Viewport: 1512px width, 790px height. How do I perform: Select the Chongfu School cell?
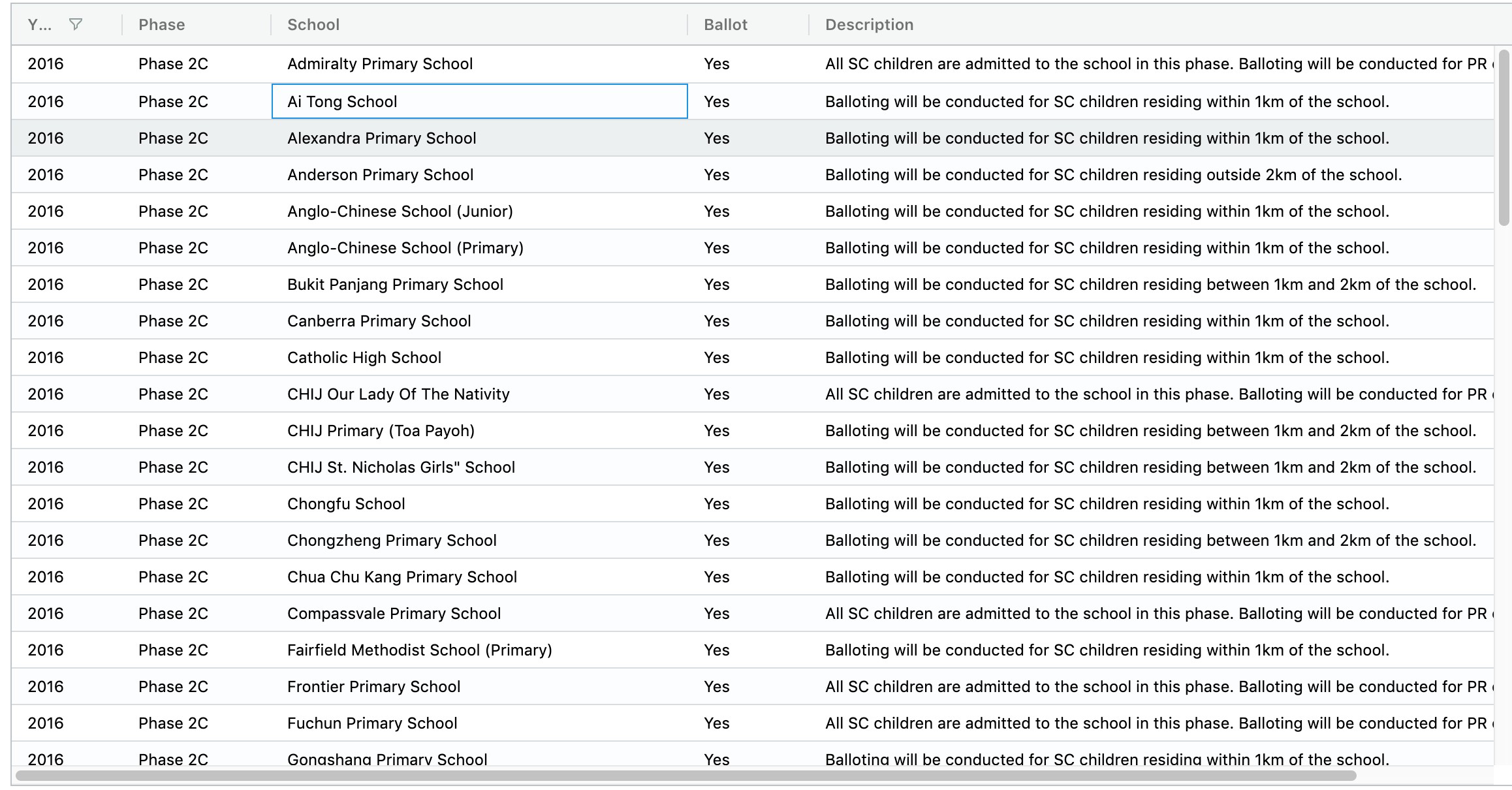point(346,504)
